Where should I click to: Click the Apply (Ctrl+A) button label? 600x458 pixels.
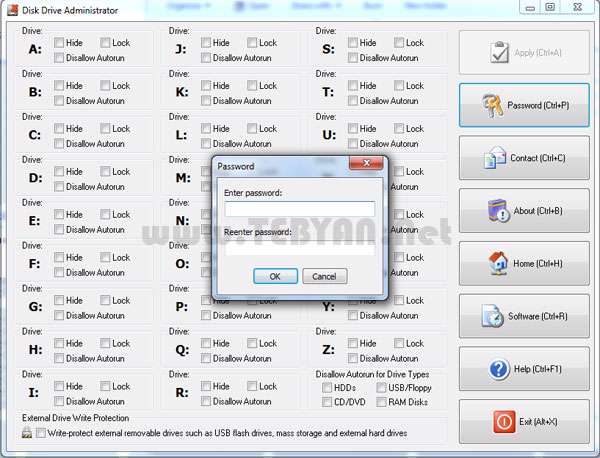[x=538, y=52]
